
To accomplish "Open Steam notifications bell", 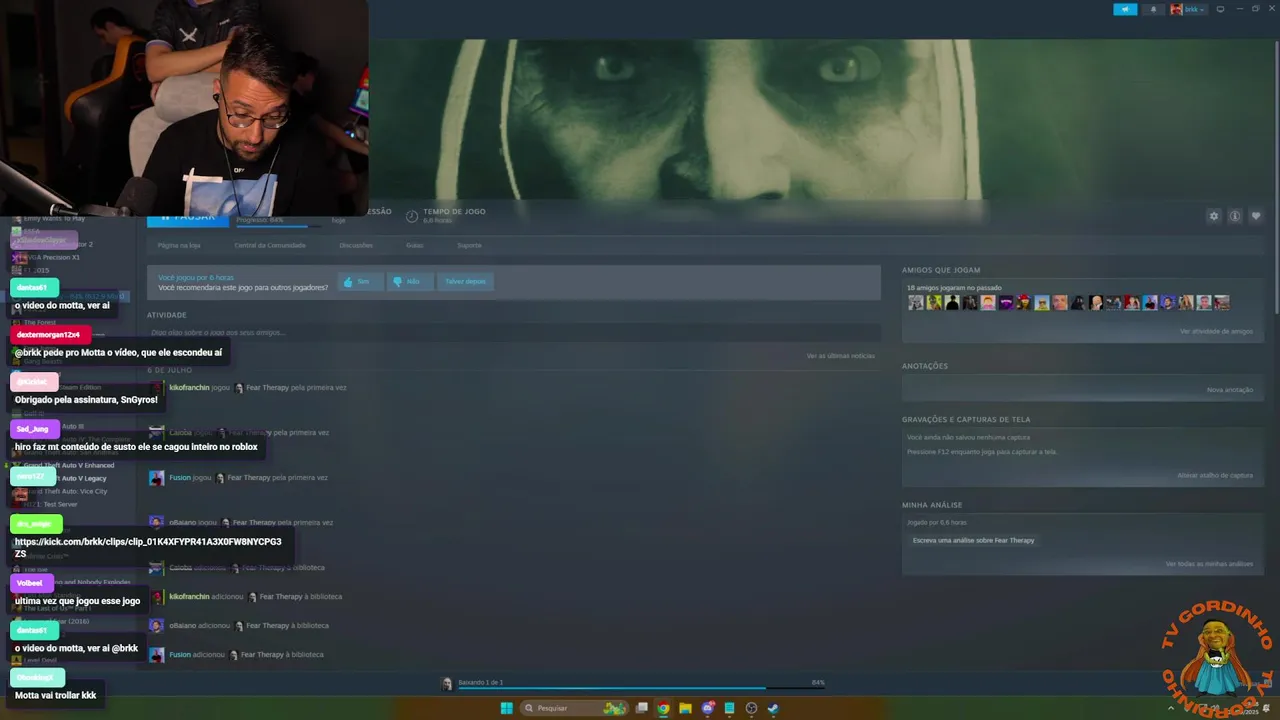I will click(x=1153, y=9).
